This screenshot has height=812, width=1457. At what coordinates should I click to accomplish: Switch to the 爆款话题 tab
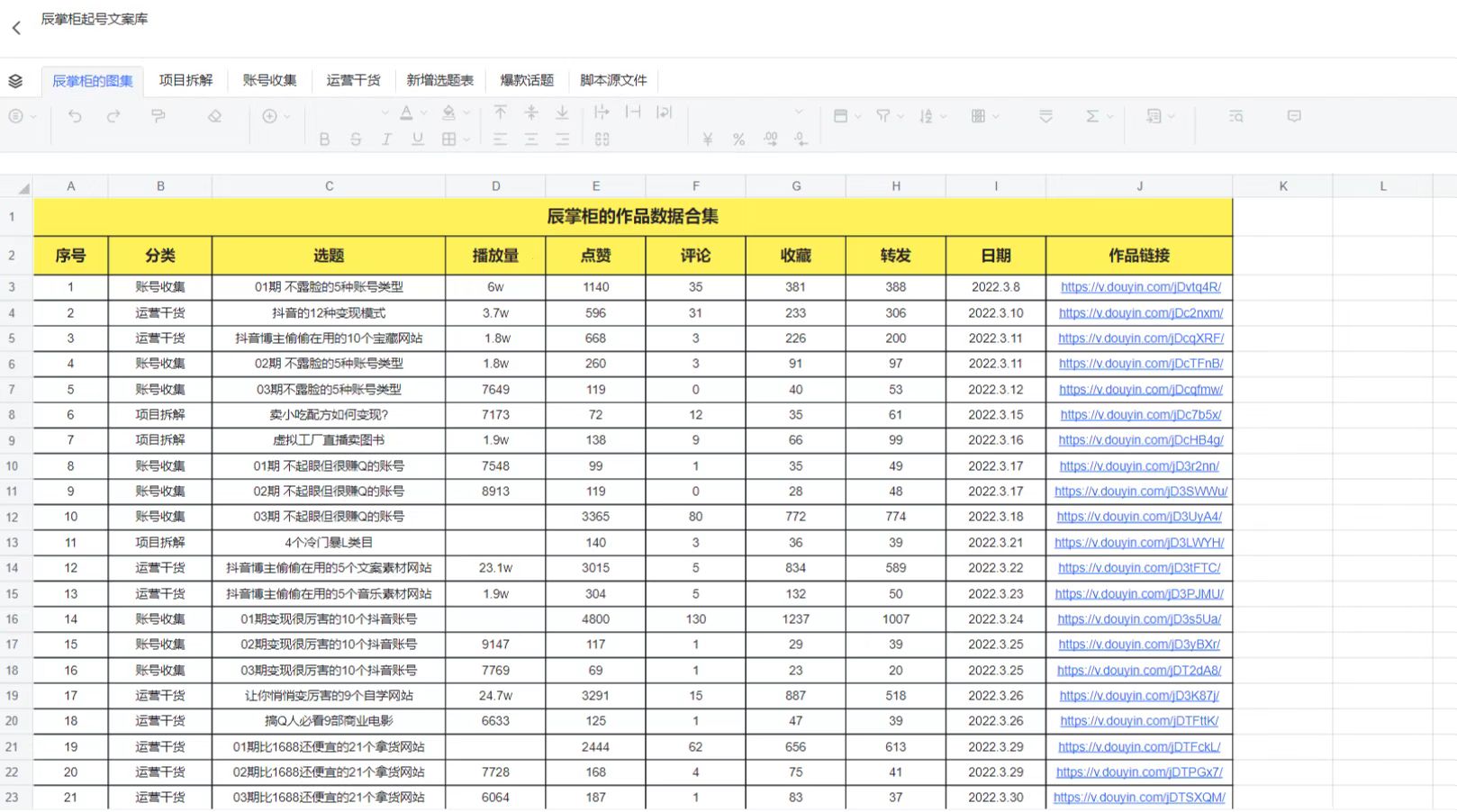(x=527, y=80)
